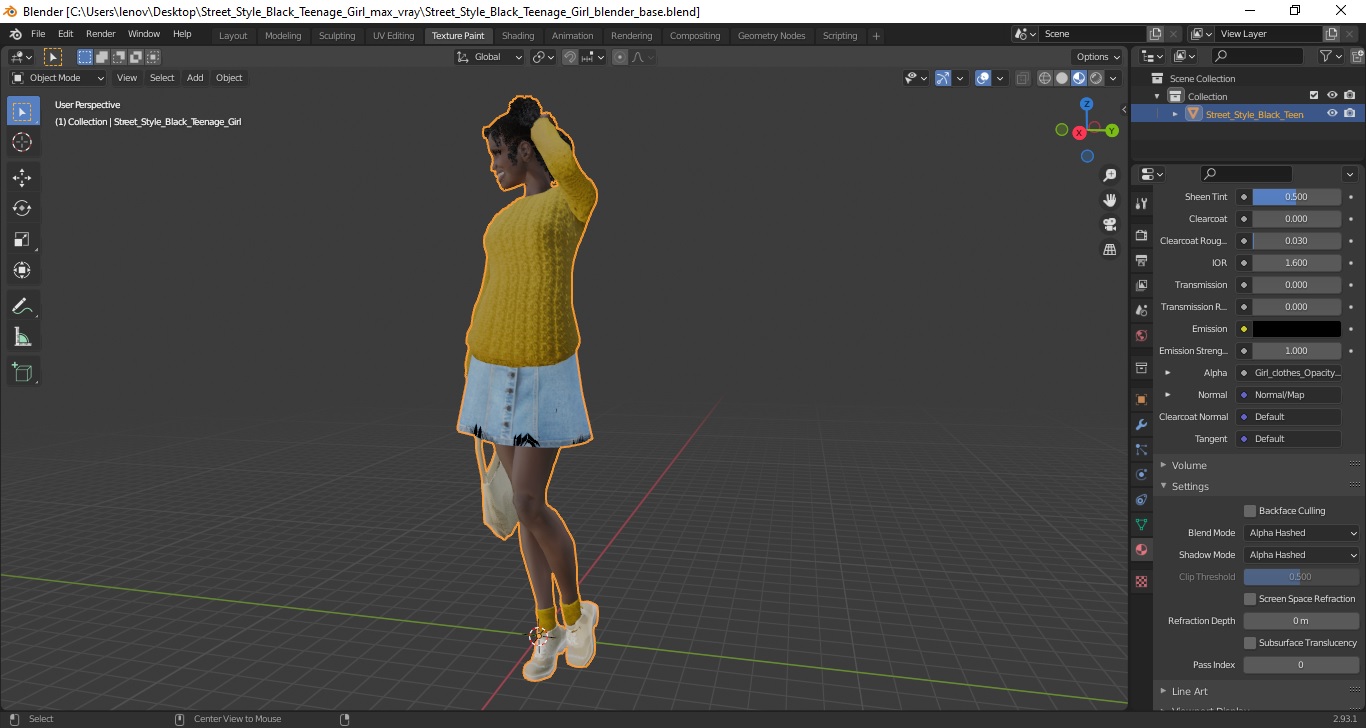Open the viewport Add menu

coord(195,78)
